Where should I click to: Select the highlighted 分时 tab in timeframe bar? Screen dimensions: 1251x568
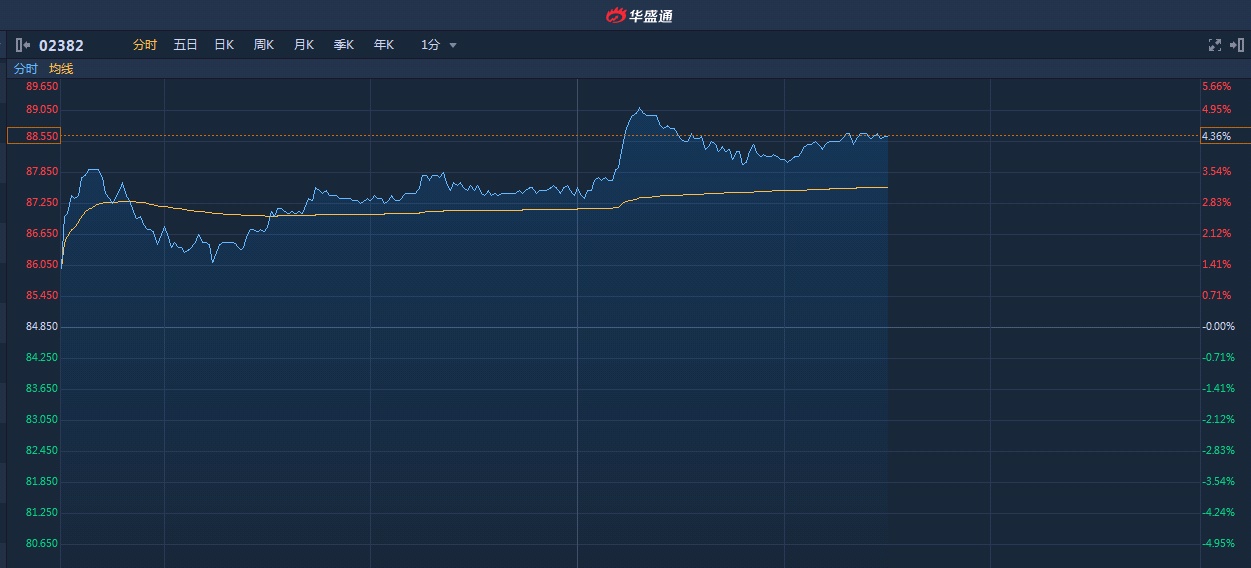tap(145, 45)
